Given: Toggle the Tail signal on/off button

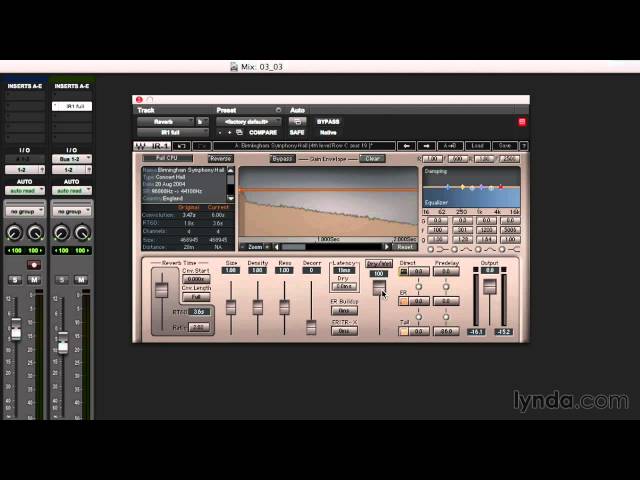Looking at the screenshot, I should (x=403, y=331).
